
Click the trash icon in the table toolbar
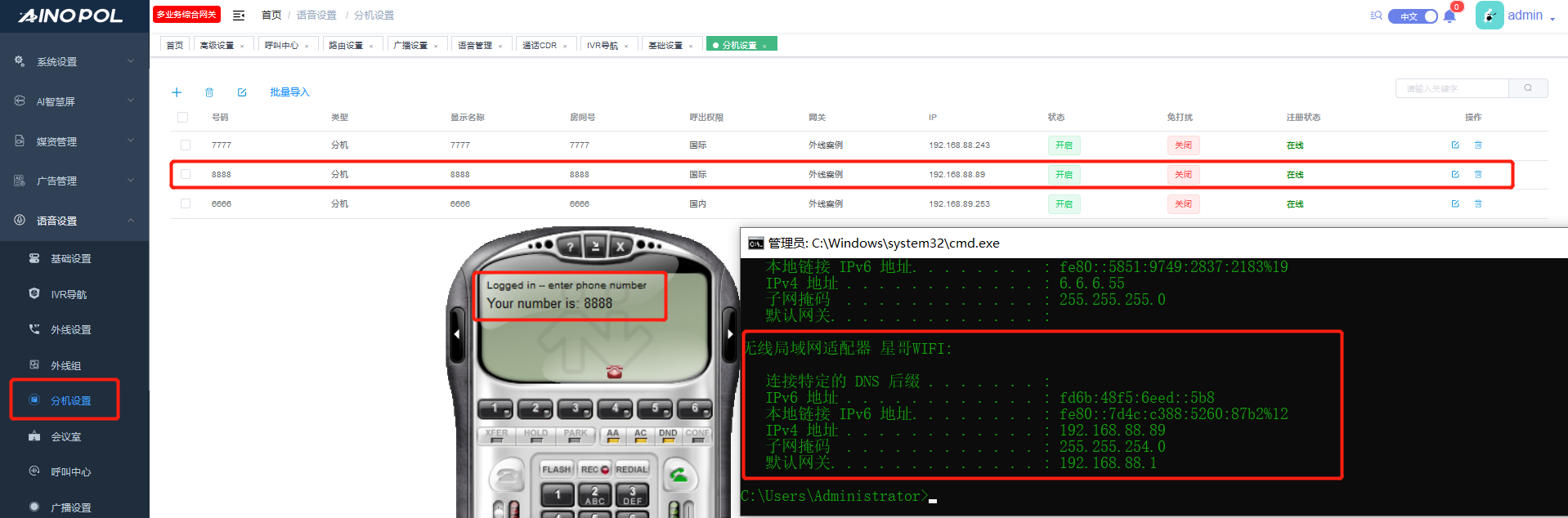click(209, 92)
